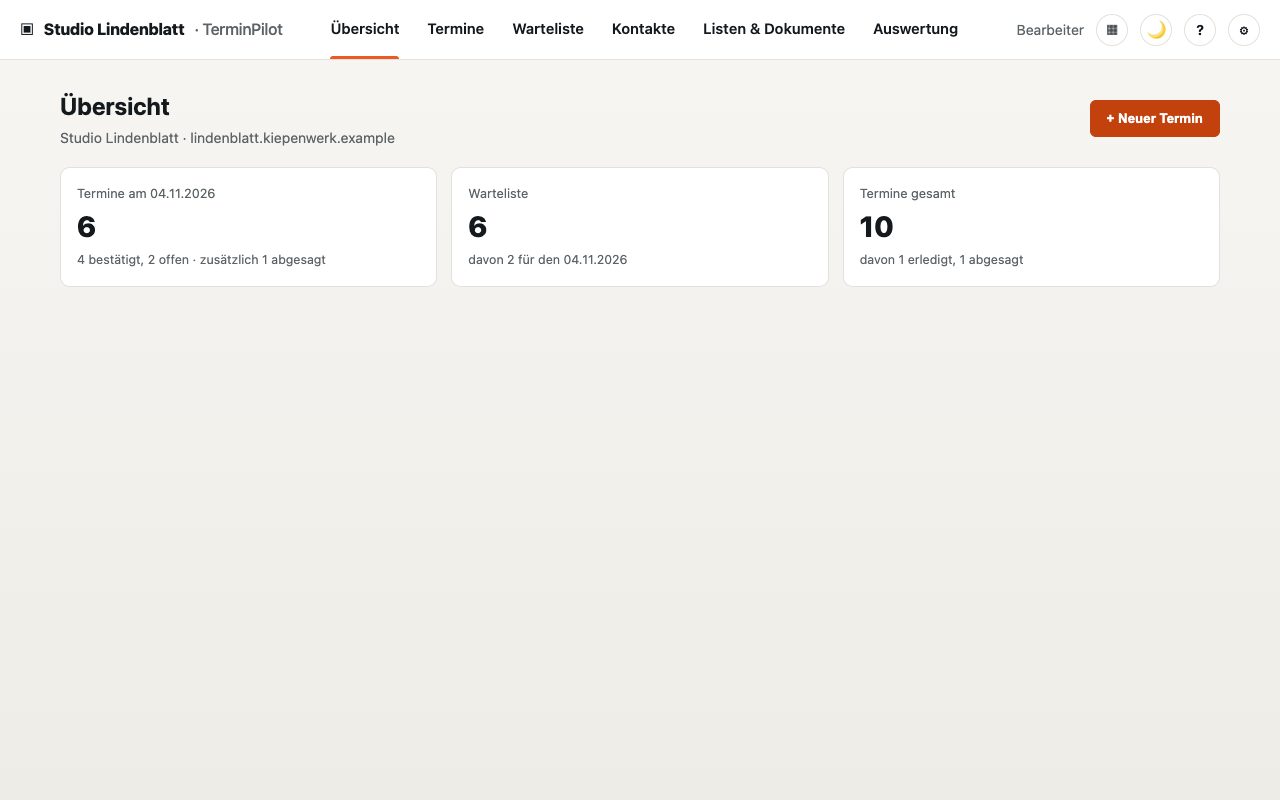This screenshot has height=800, width=1280.
Task: Go to the Kontakte tab
Action: coord(643,29)
